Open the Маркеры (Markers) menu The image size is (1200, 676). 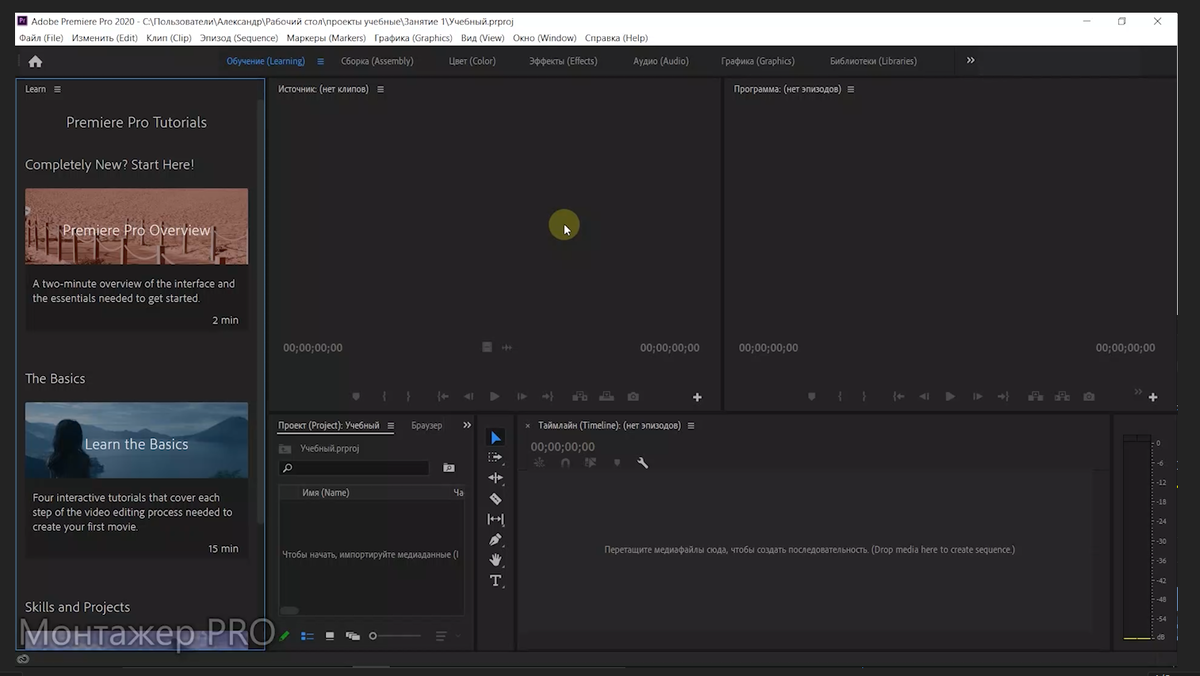(326, 38)
